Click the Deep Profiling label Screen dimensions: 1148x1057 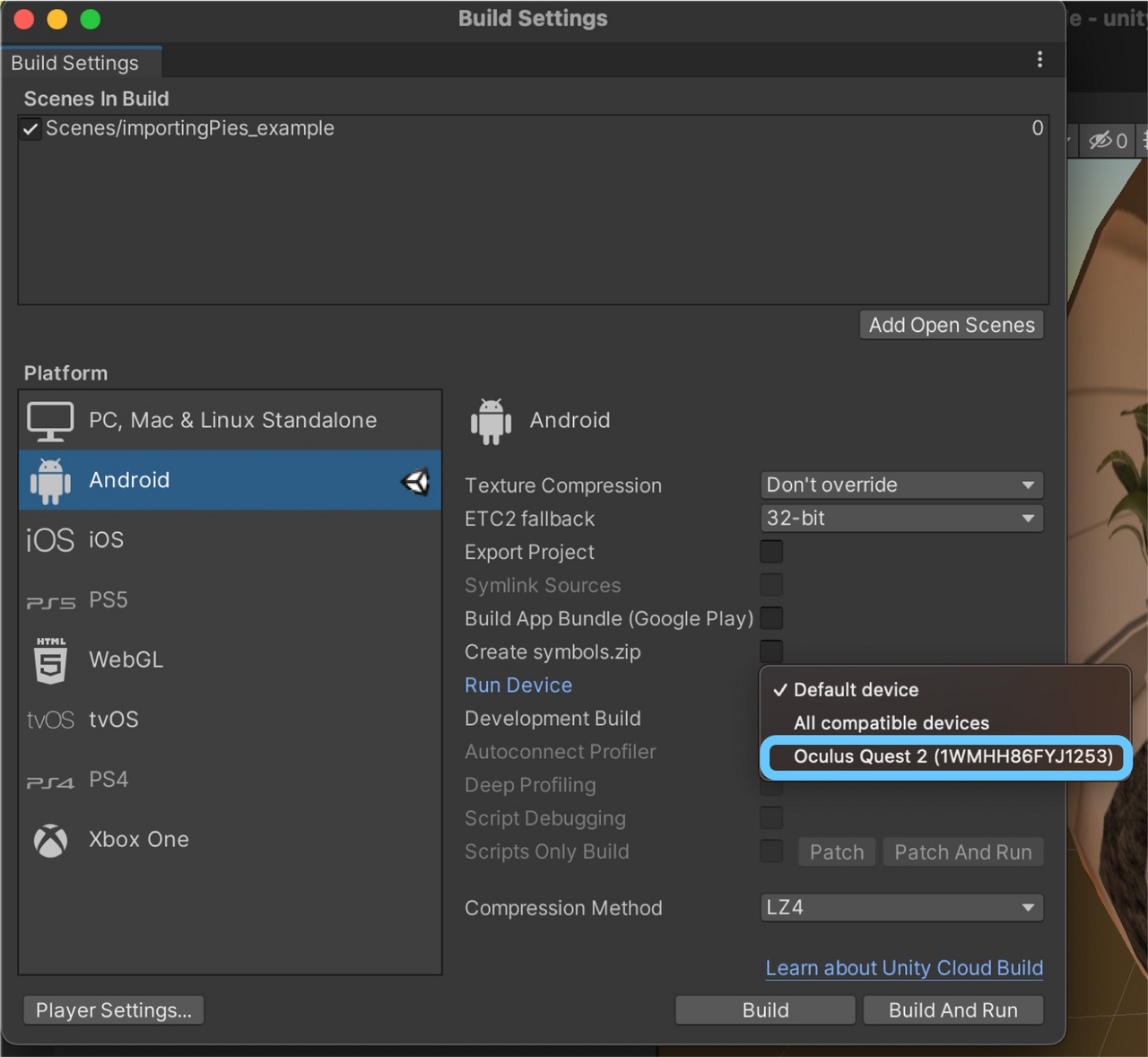530,785
